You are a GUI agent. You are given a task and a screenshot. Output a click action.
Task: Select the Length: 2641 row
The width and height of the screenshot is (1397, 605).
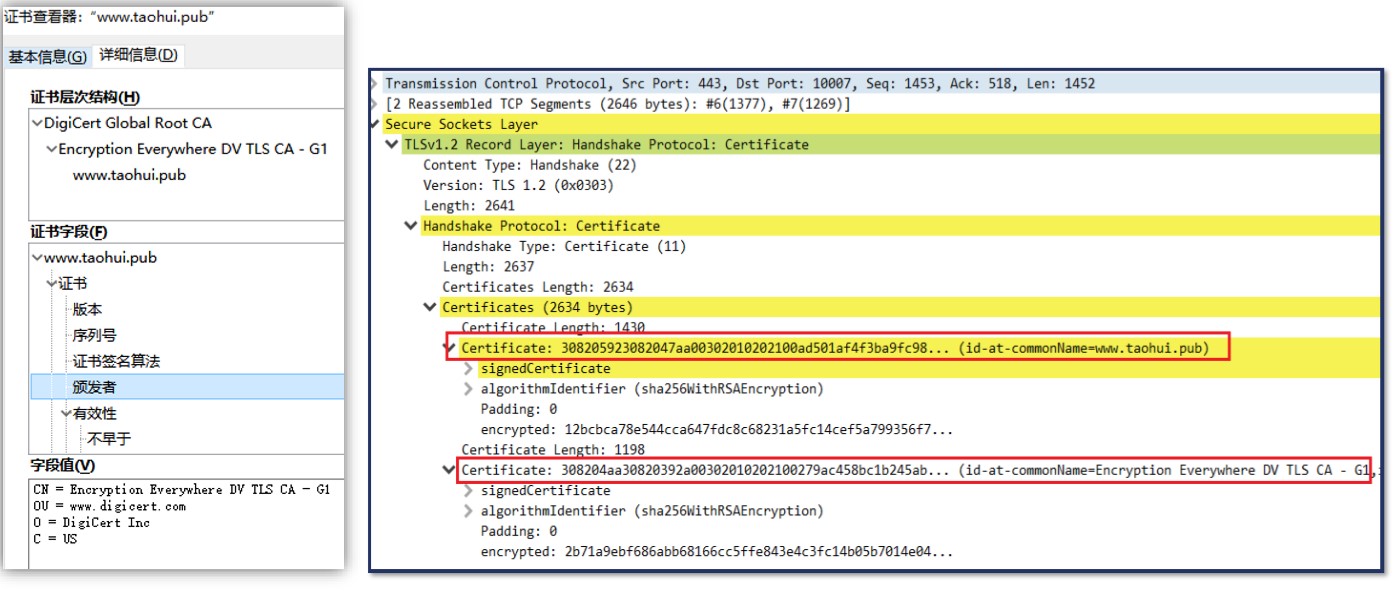[x=469, y=206]
